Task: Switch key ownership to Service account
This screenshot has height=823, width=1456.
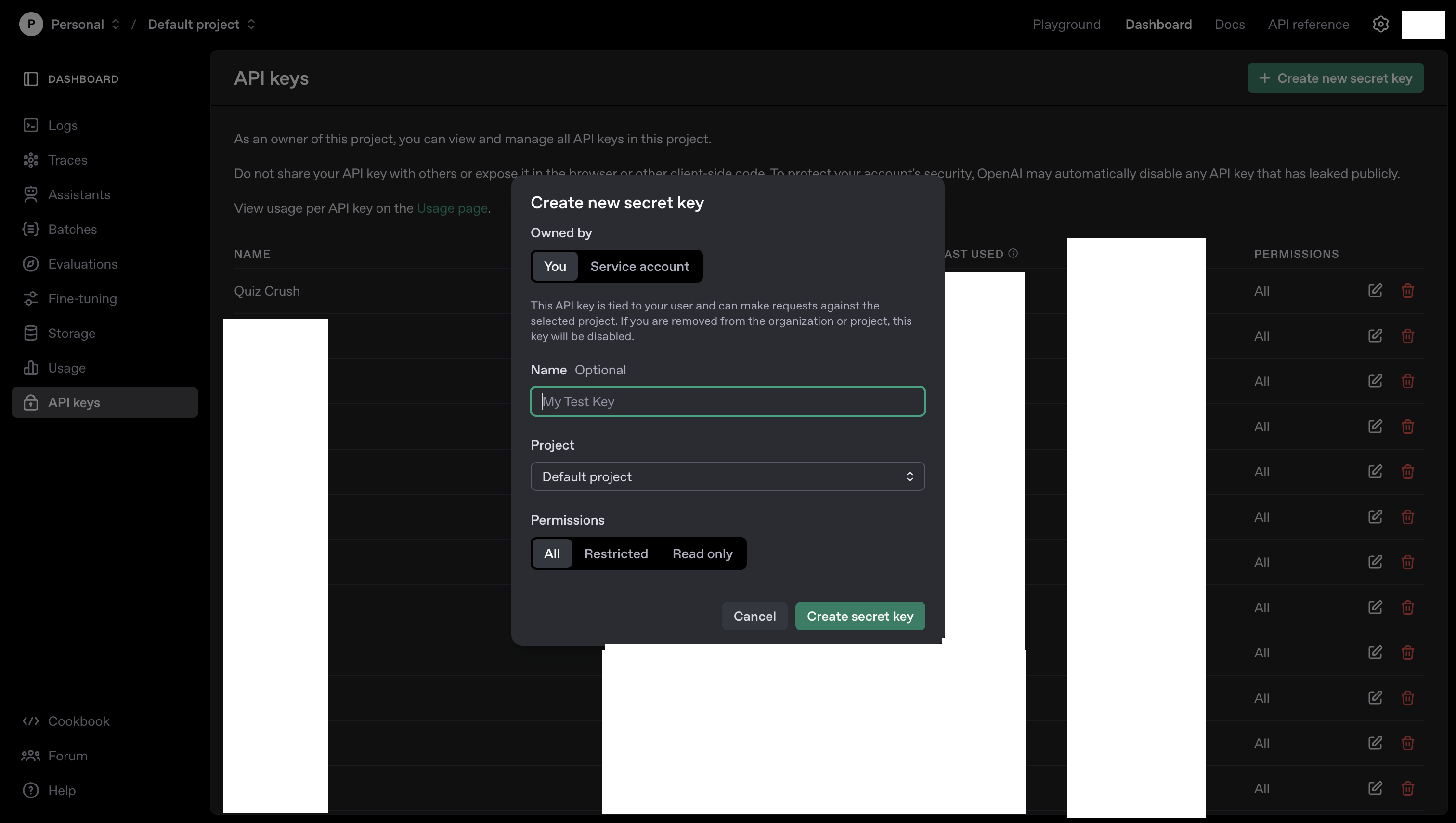Action: click(x=639, y=266)
